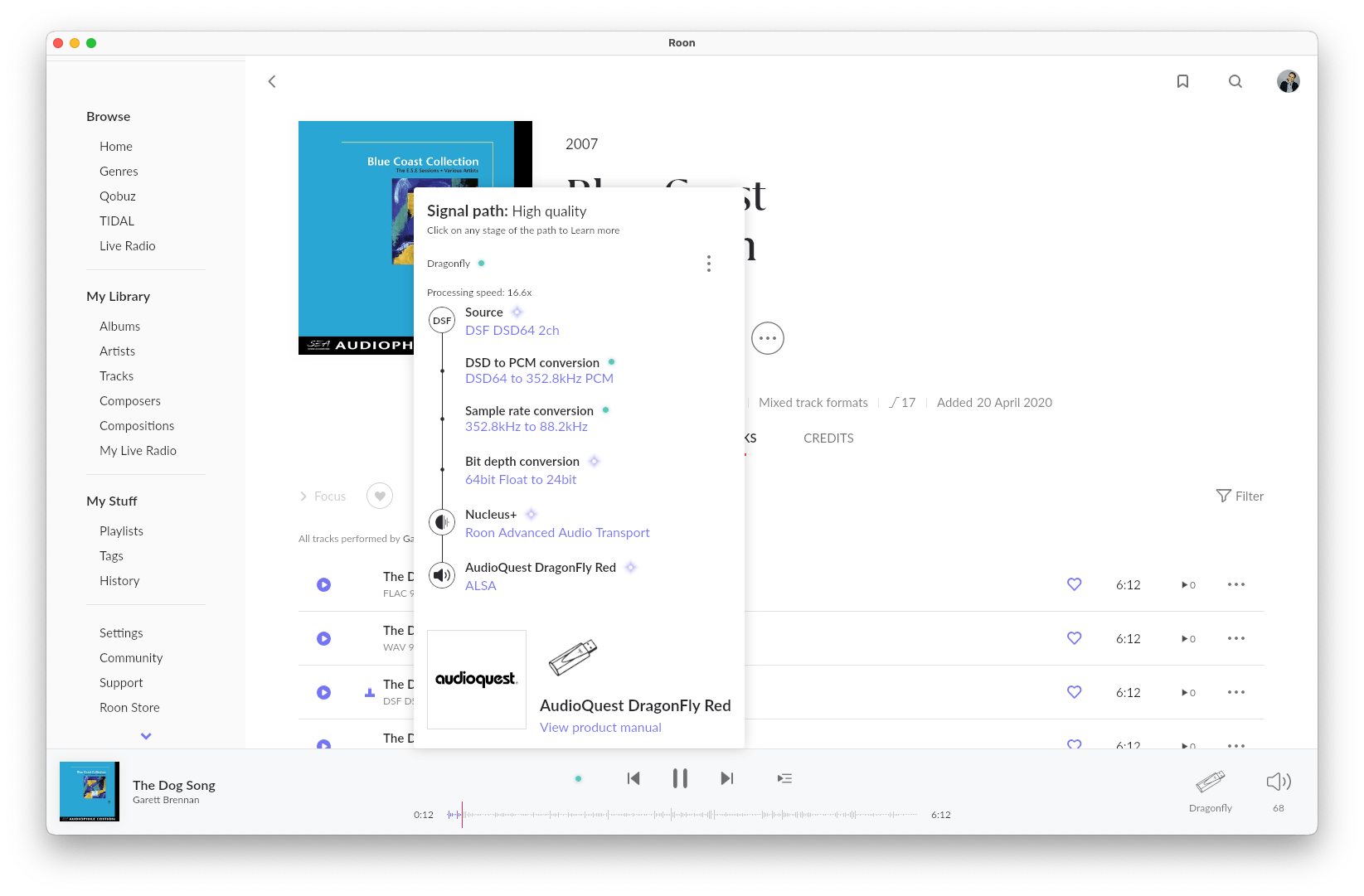Open the play queue icon
This screenshot has width=1364, height=896.
pos(784,778)
